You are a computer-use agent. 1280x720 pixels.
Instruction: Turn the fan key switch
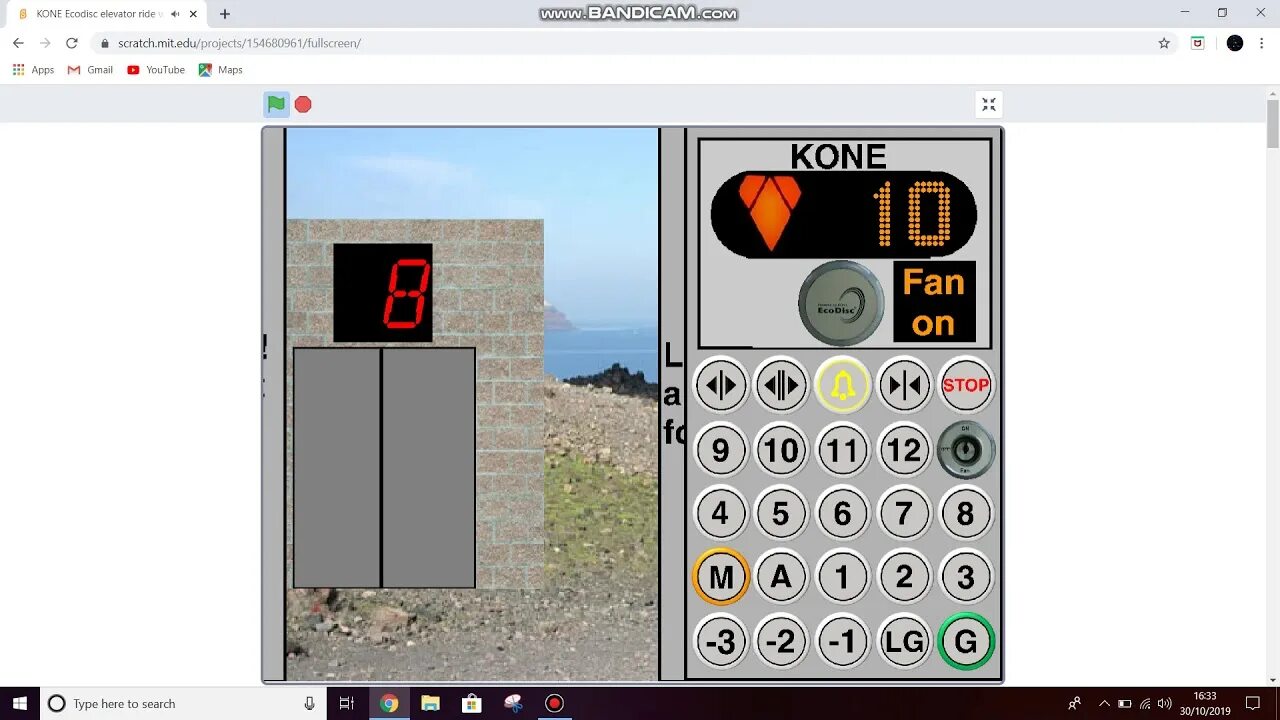coord(966,450)
